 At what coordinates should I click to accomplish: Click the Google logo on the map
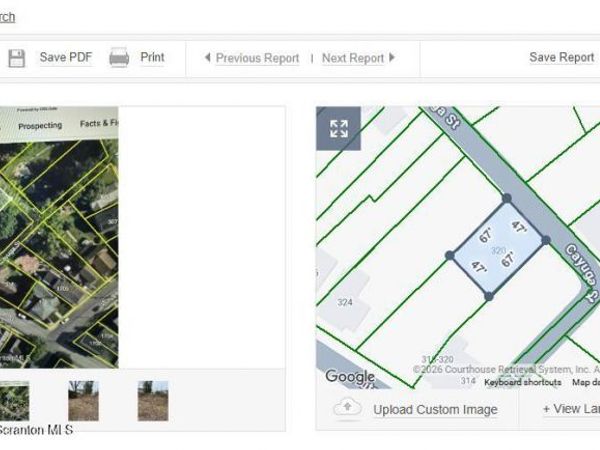350,376
